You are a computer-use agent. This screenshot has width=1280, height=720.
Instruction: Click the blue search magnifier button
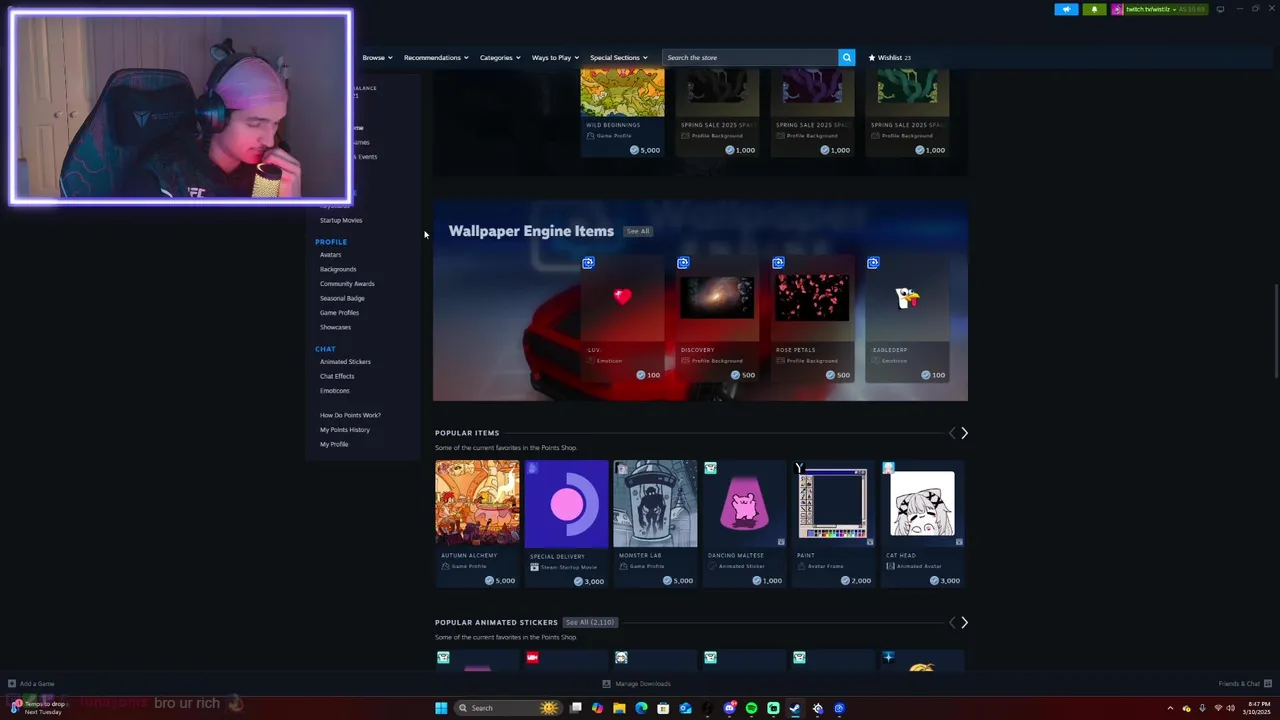(x=846, y=57)
